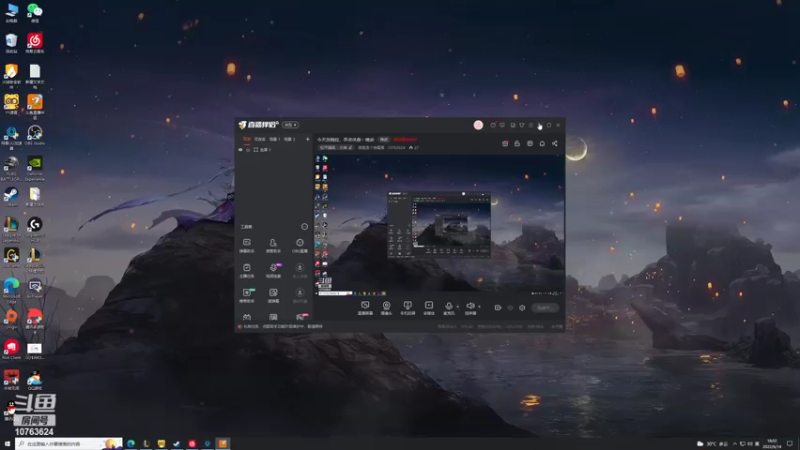The height and width of the screenshot is (450, 800).
Task: Click the share icon in the header
Action: tap(555, 143)
